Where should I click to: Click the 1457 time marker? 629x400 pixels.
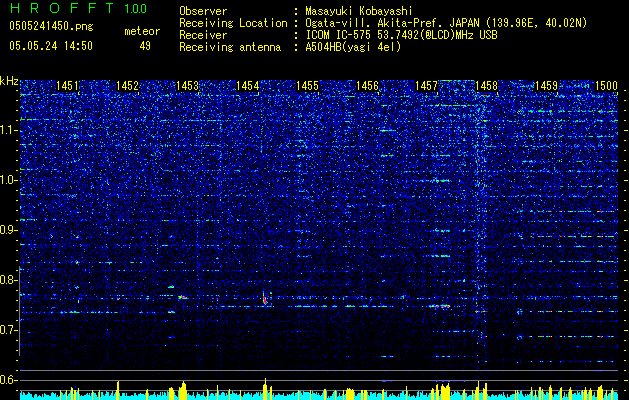pyautogui.click(x=426, y=86)
